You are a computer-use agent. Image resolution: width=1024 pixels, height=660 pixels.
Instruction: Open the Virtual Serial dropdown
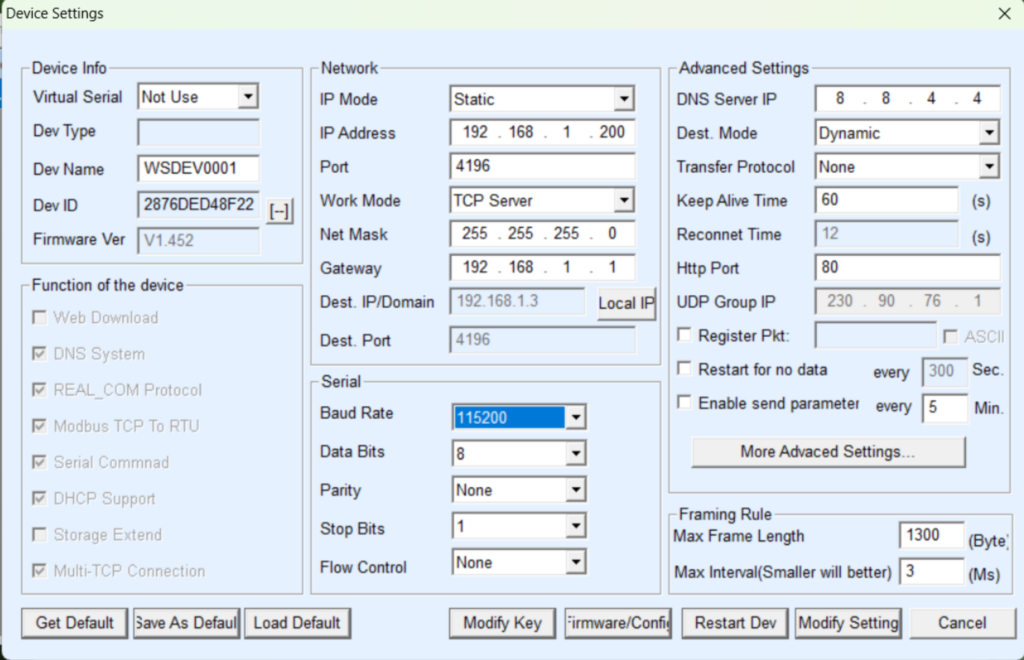pos(248,97)
